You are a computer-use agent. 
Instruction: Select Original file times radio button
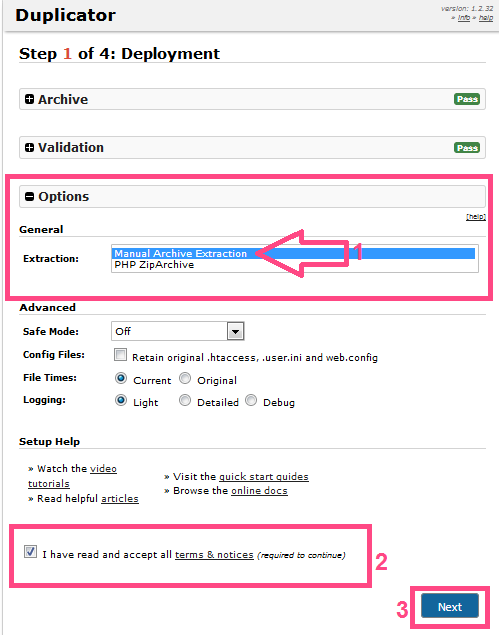[185, 378]
